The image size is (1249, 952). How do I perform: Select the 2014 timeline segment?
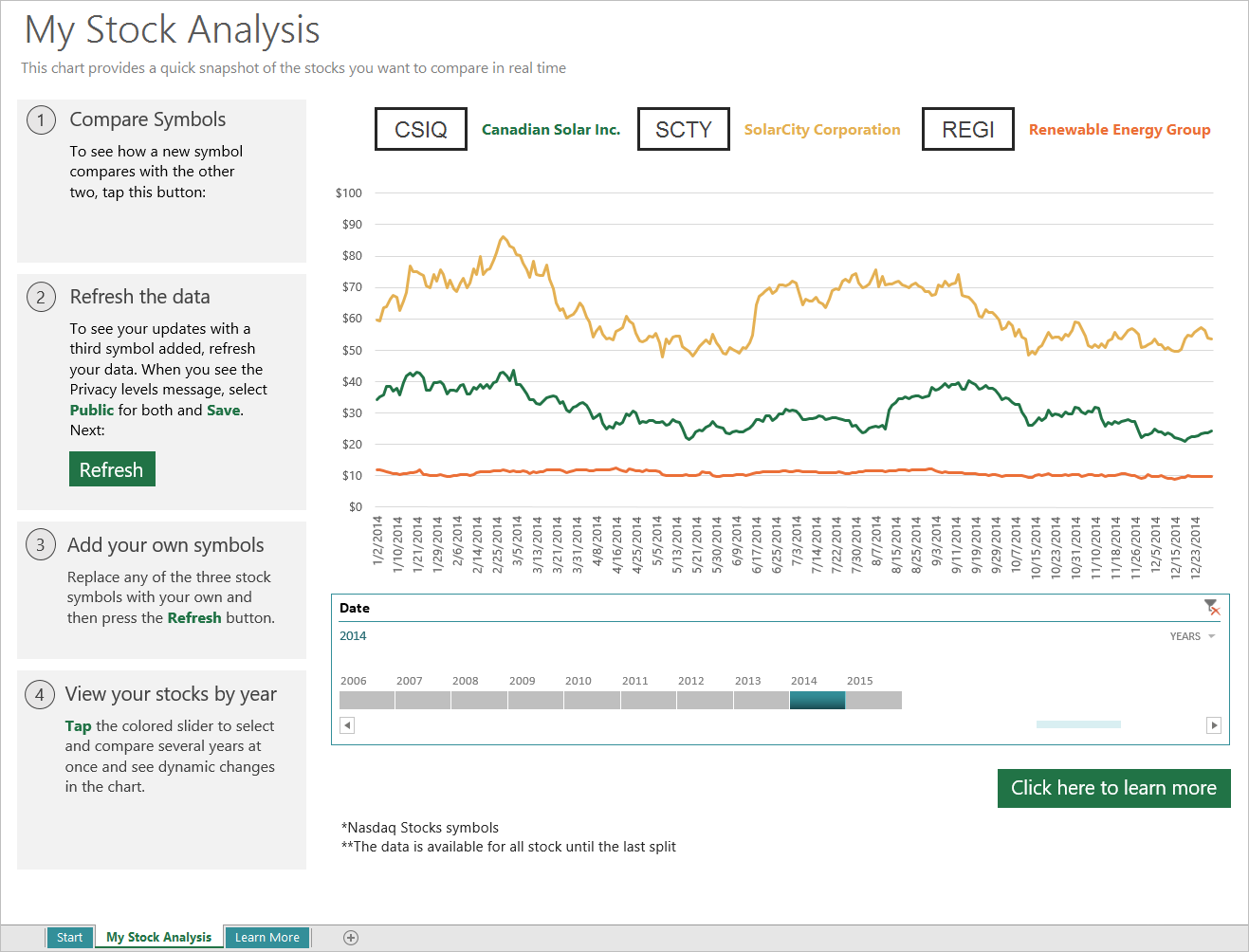pos(817,701)
